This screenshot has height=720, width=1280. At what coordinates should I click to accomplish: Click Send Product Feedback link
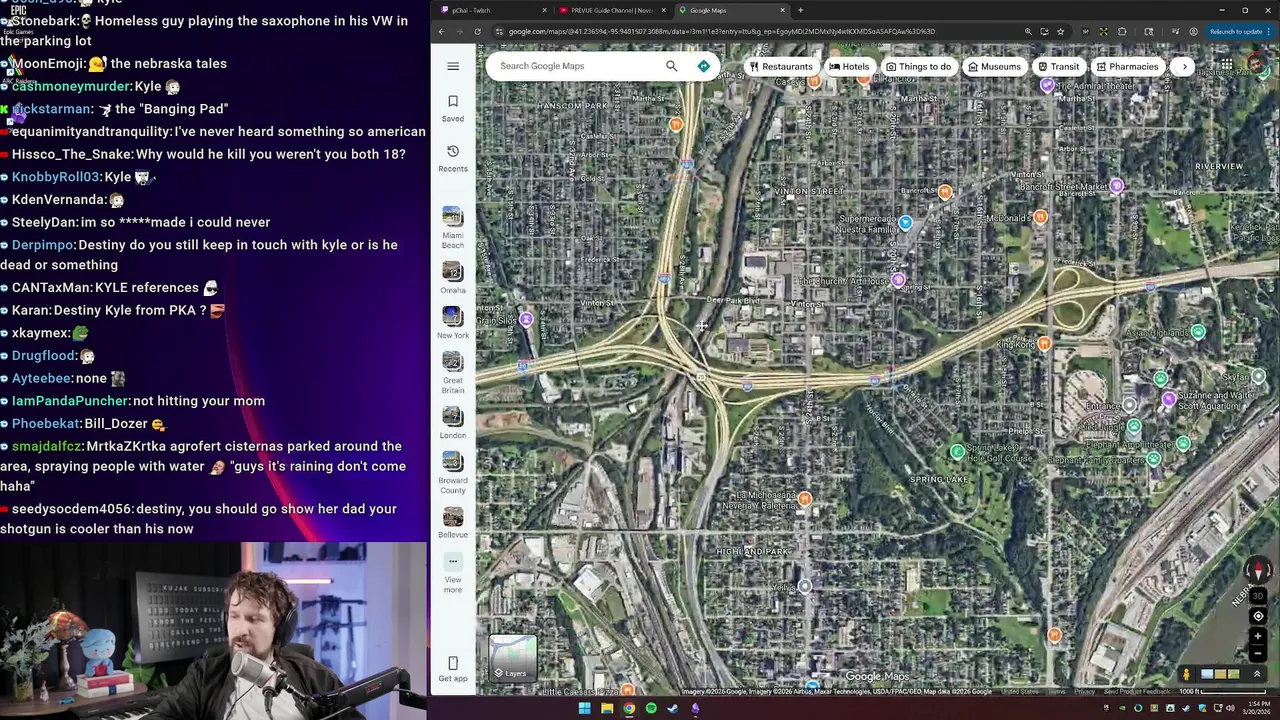tap(1136, 692)
